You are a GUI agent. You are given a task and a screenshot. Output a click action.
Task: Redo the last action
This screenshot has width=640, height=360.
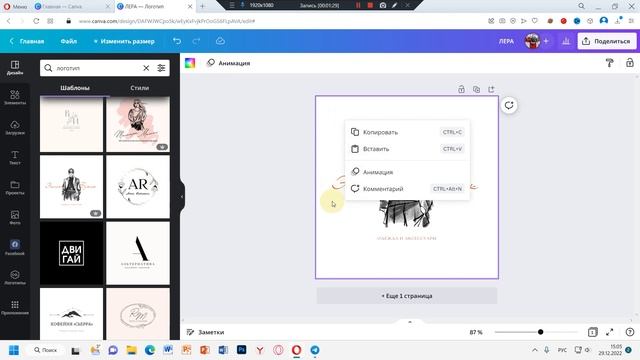(x=196, y=41)
